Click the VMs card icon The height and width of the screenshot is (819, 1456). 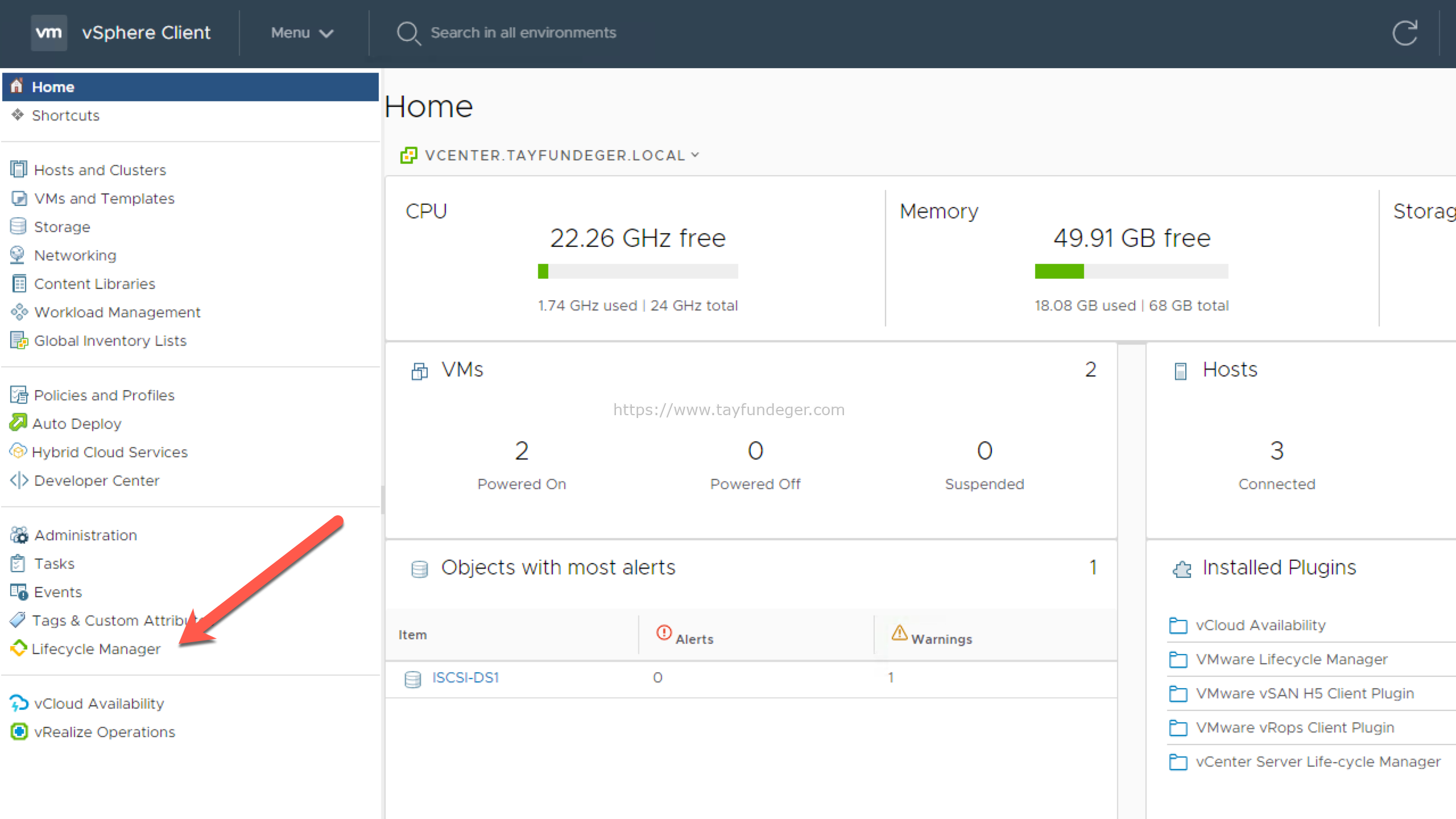click(x=420, y=371)
